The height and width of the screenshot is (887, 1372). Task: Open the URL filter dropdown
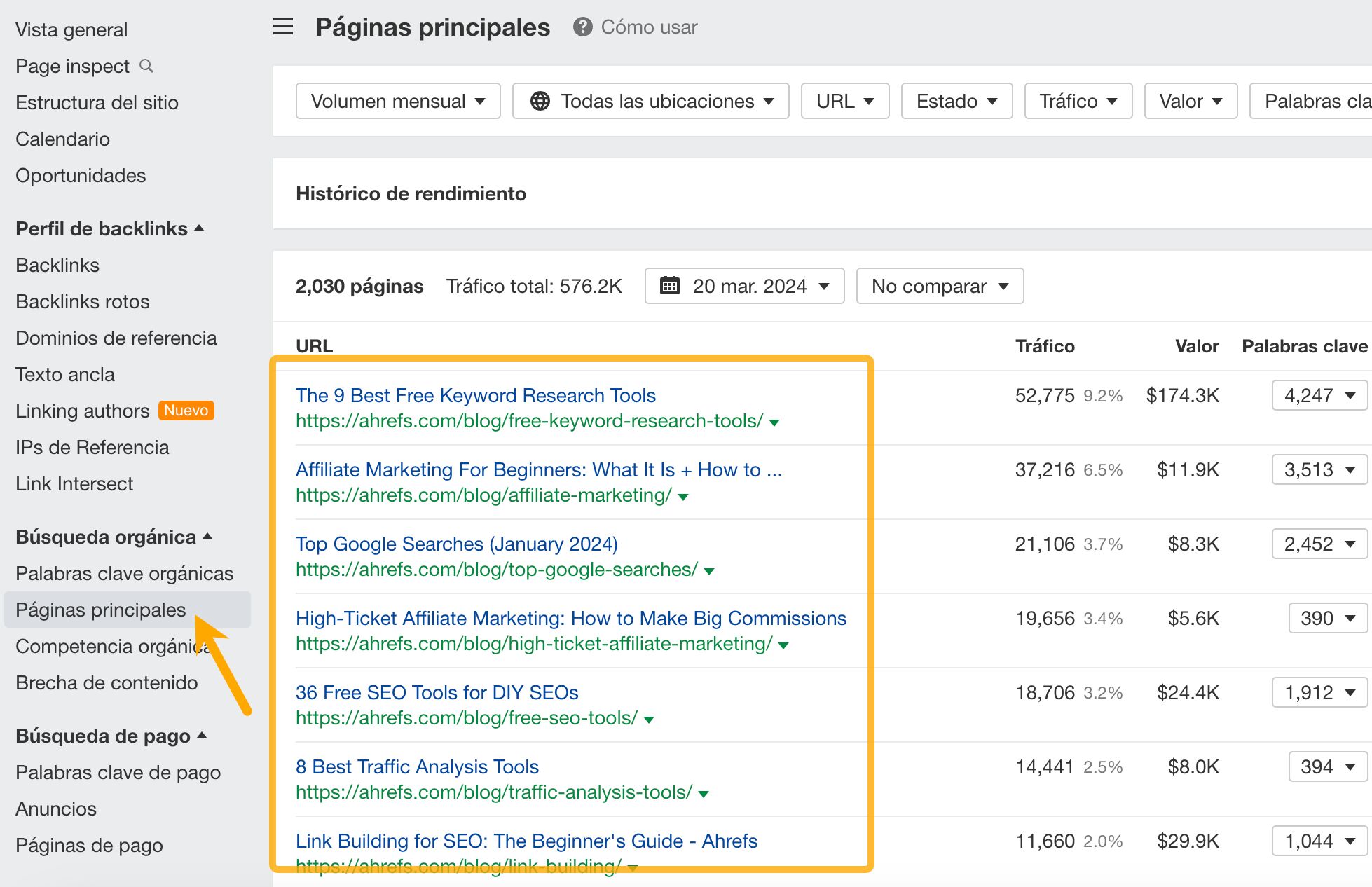point(844,101)
